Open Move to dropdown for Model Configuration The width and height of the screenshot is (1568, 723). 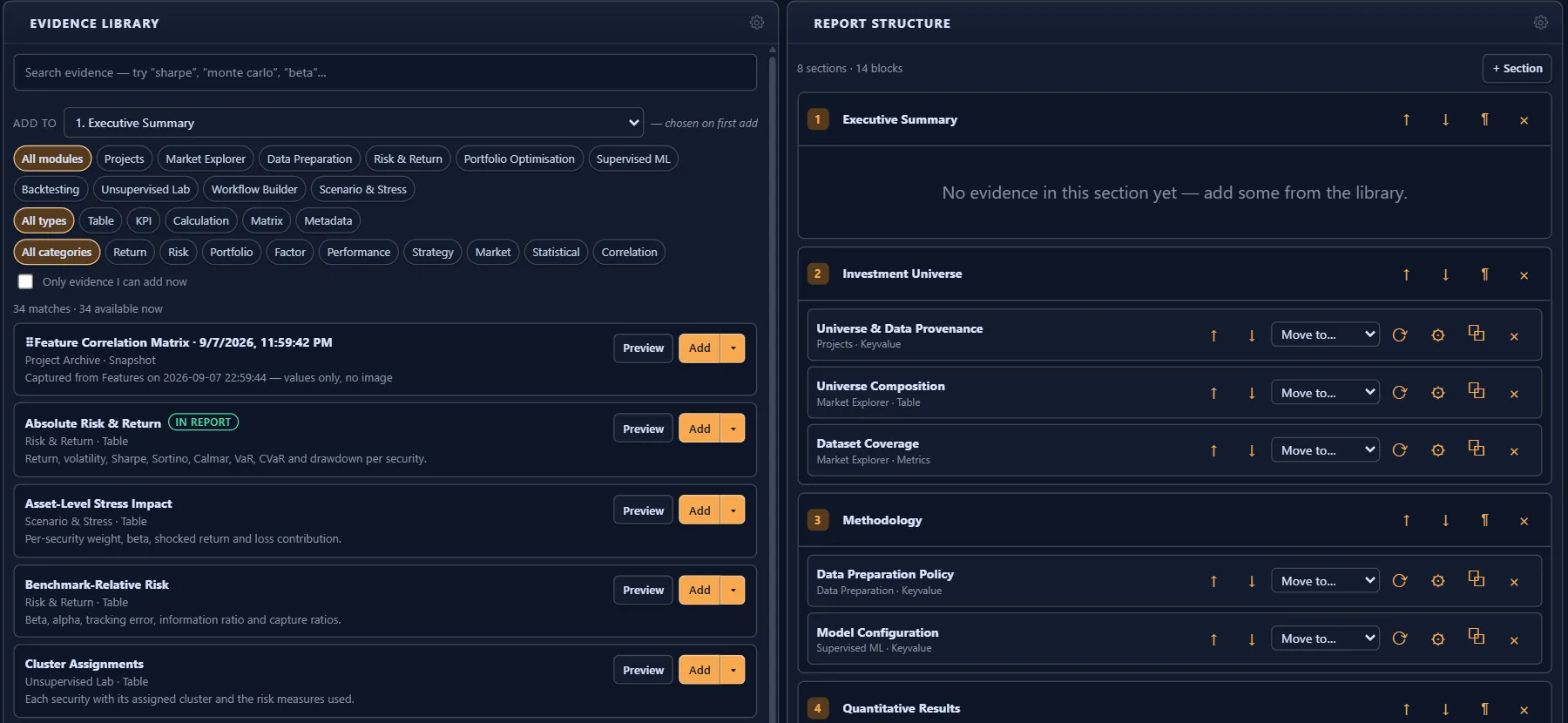[x=1325, y=639]
